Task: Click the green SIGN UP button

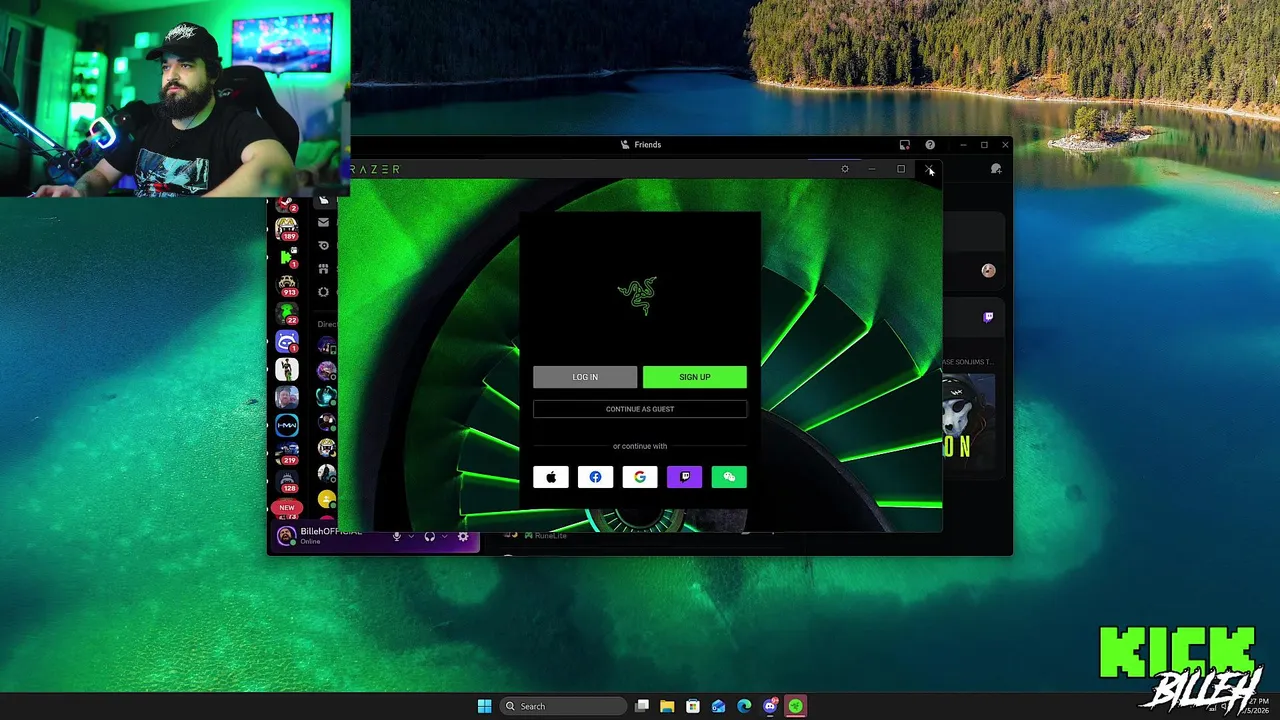Action: click(694, 377)
